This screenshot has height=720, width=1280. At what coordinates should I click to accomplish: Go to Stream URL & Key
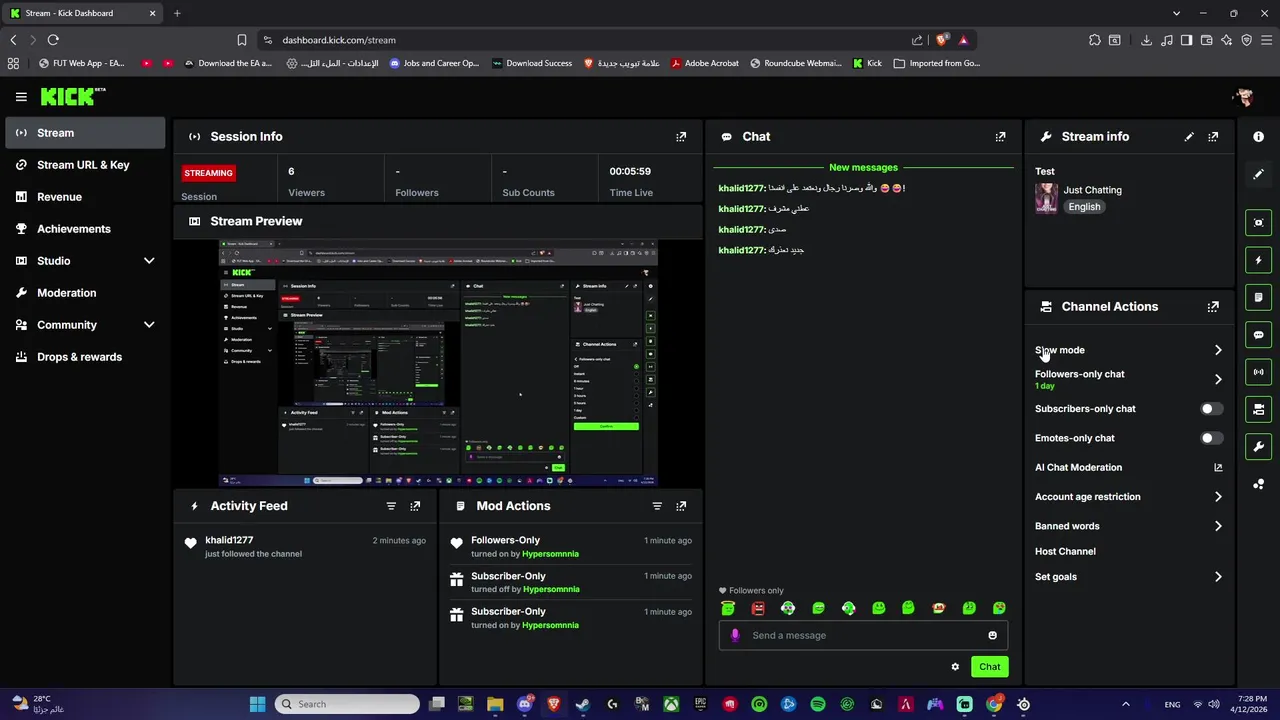point(85,165)
